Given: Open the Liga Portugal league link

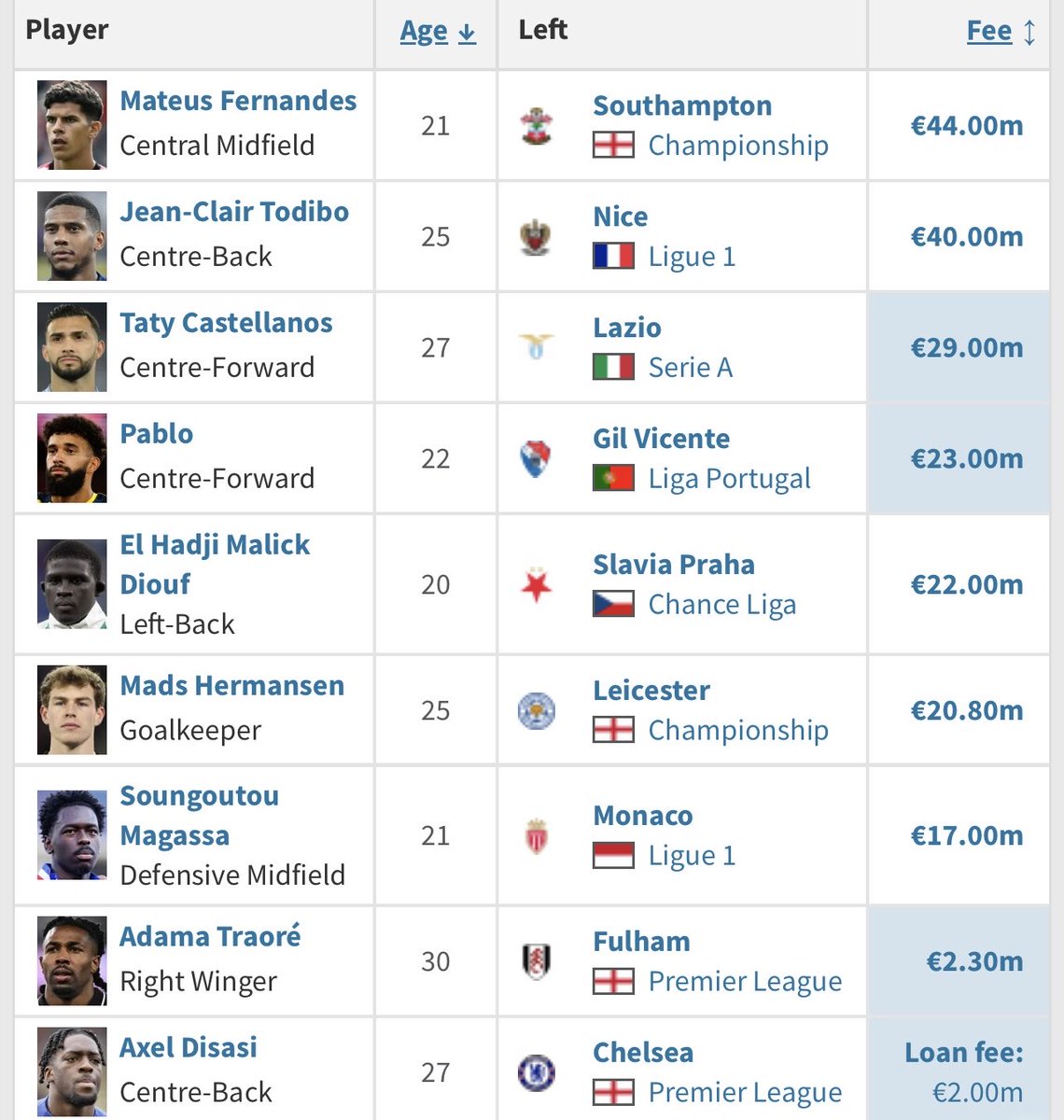Looking at the screenshot, I should [729, 479].
